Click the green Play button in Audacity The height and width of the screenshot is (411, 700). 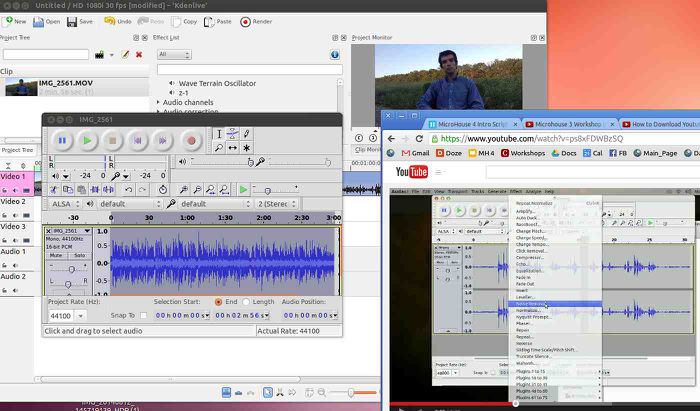87,141
